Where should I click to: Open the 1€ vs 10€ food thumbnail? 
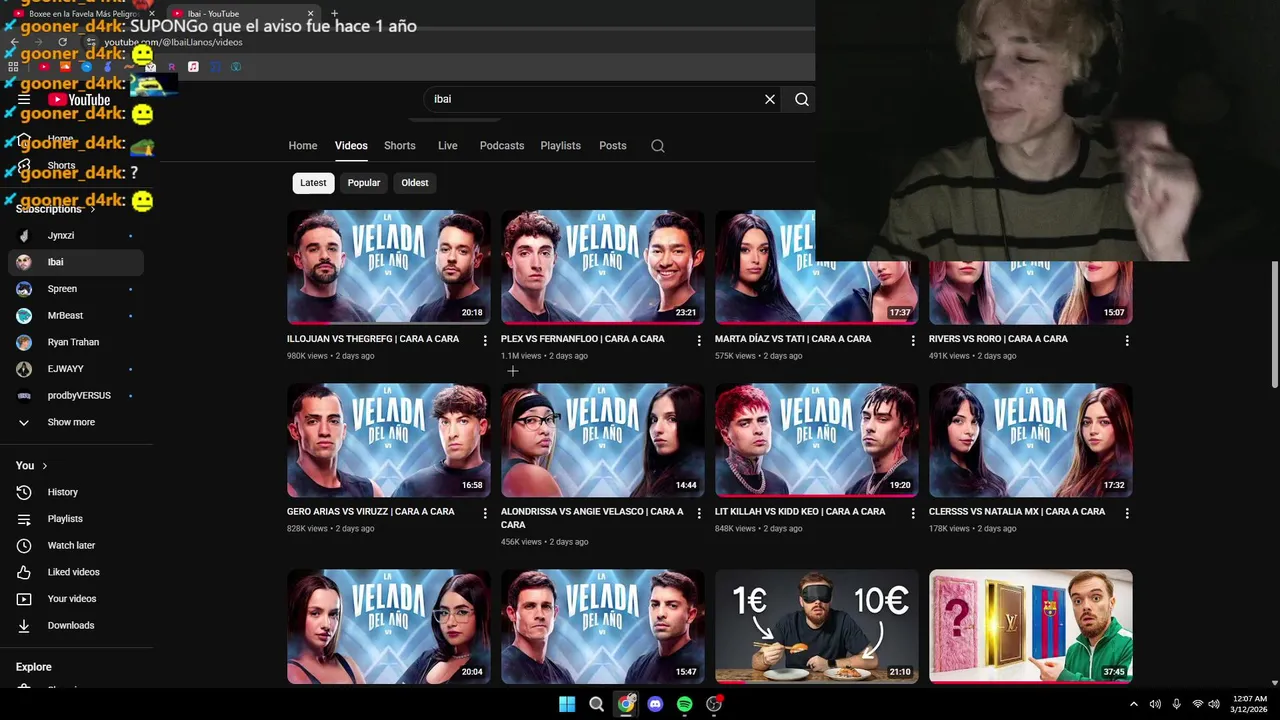click(x=817, y=627)
